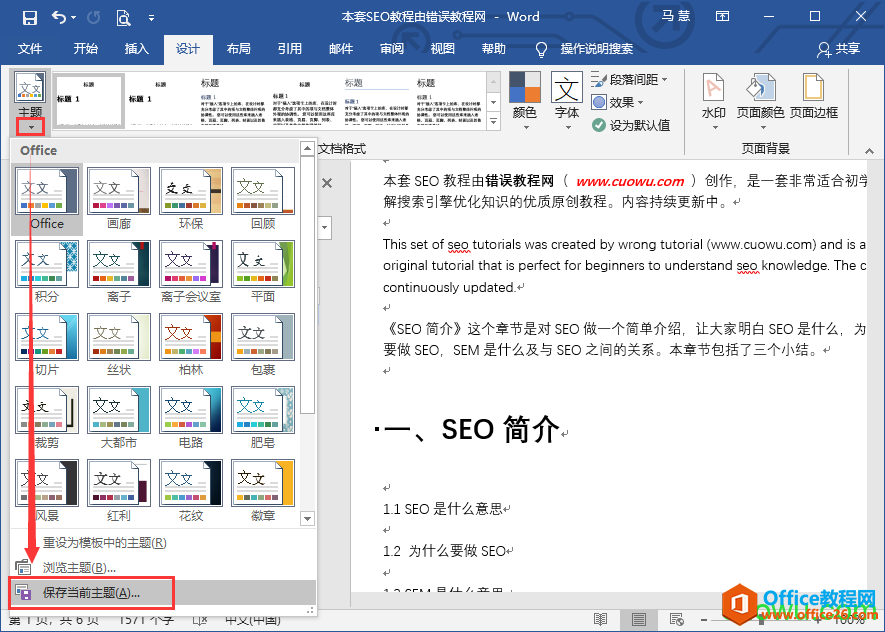
Task: Collapse the ribbon with the chevron
Action: [869, 151]
